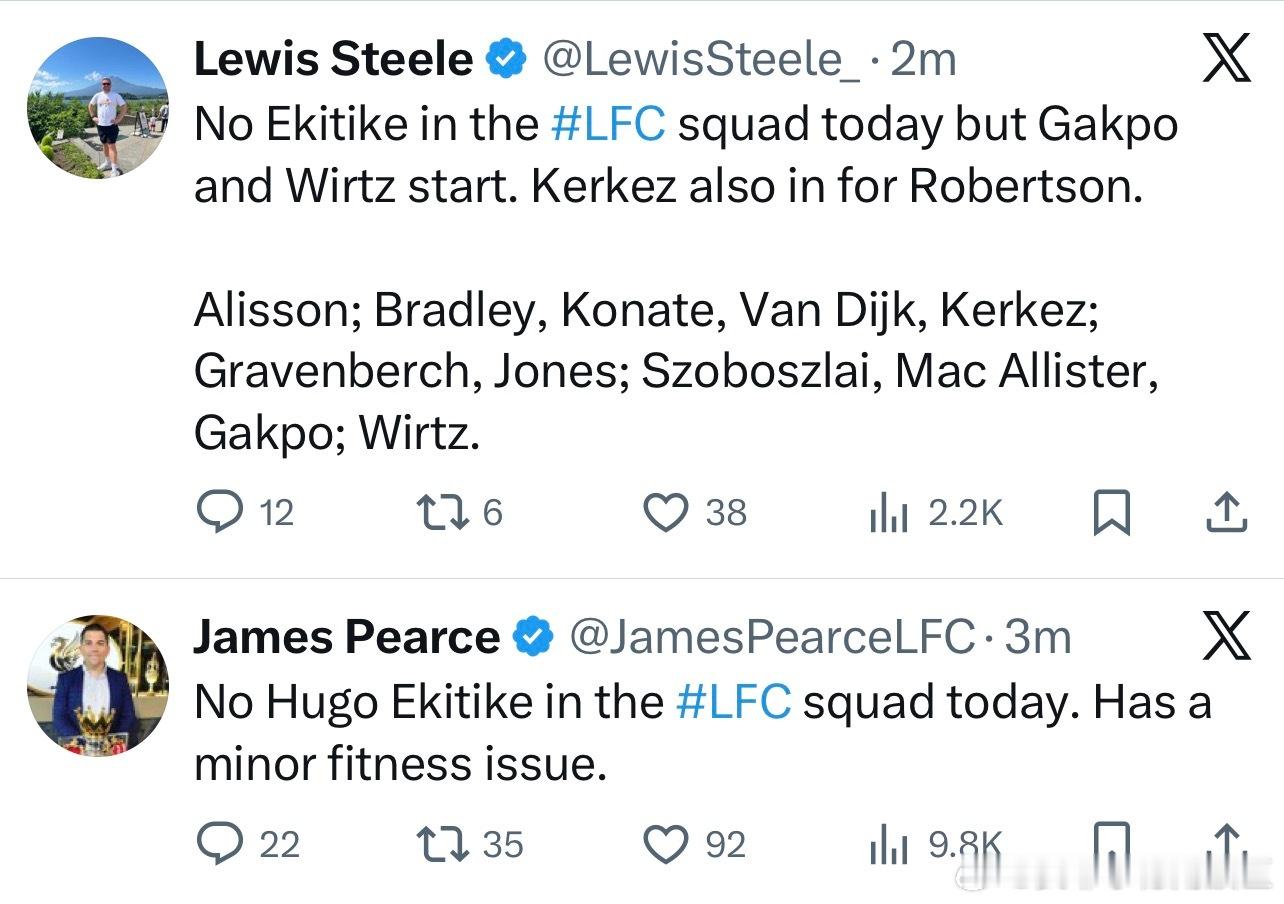This screenshot has height=904, width=1284.
Task: Go to @LewisSteele_ handle profile
Action: point(700,60)
